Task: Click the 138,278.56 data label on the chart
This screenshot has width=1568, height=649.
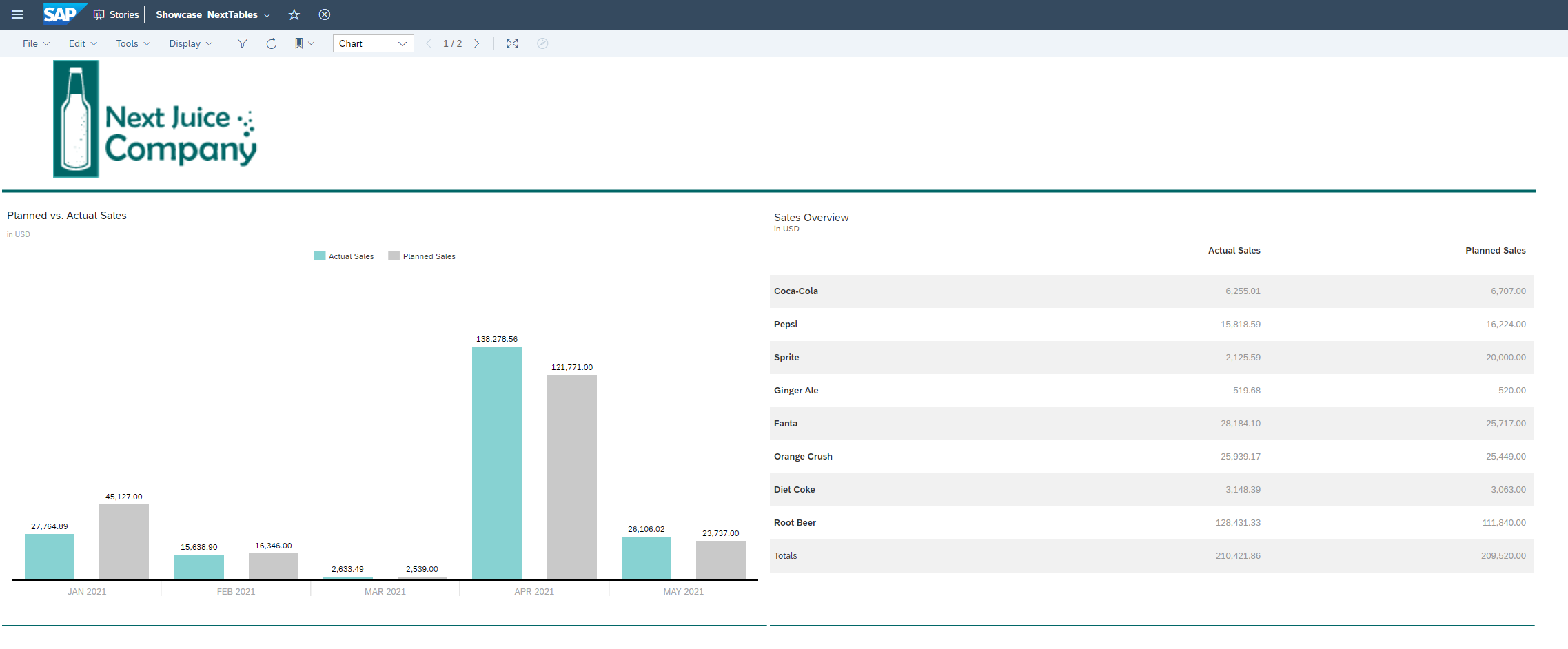Action: tap(497, 339)
